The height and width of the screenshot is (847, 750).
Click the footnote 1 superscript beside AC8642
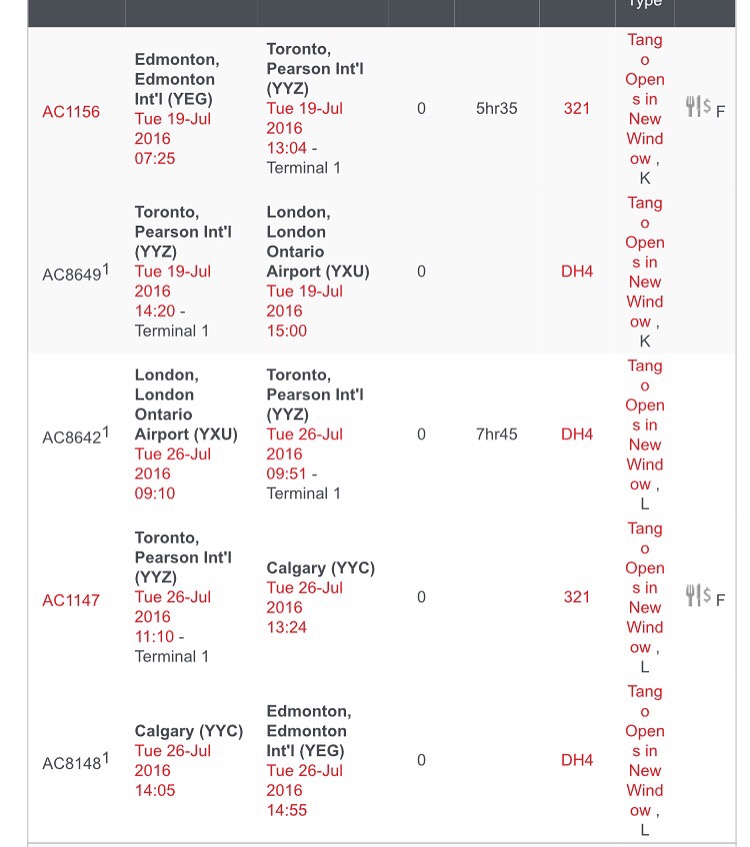coord(106,432)
